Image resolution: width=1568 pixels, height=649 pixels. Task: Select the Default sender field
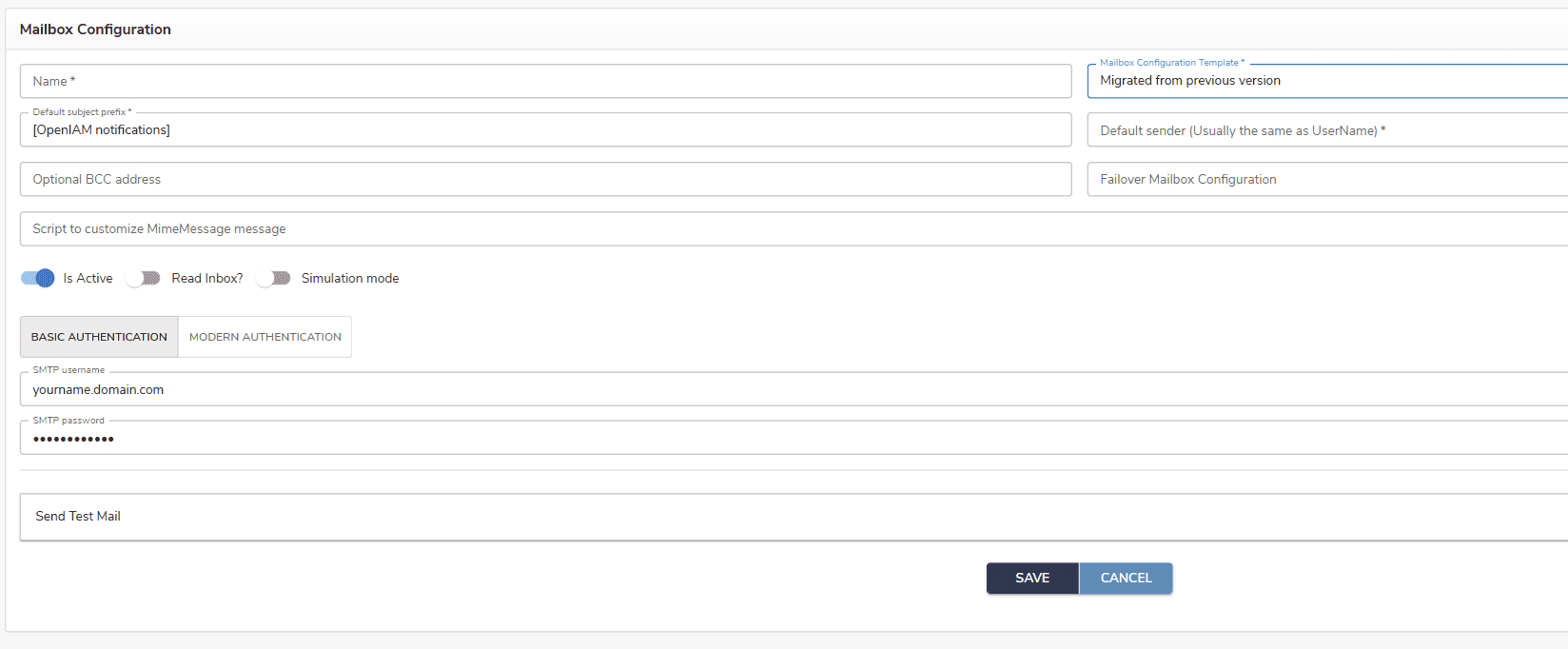pos(1327,130)
